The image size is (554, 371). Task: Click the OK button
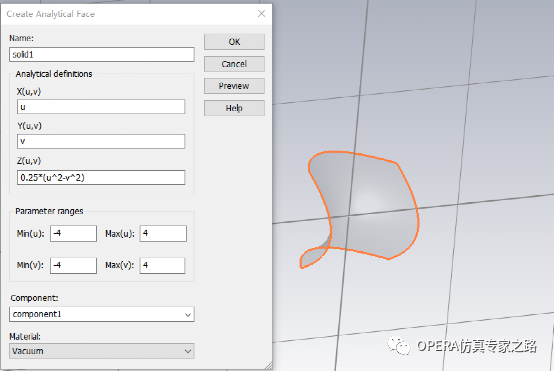pyautogui.click(x=234, y=42)
